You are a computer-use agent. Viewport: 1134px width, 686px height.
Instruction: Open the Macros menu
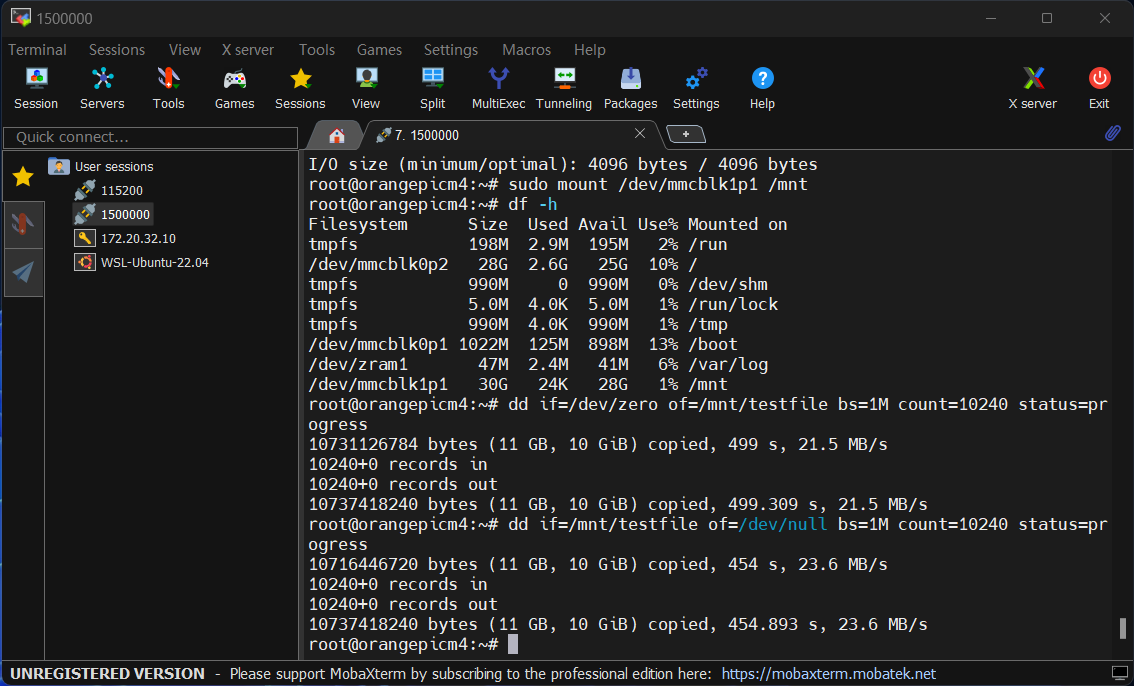pyautogui.click(x=526, y=50)
